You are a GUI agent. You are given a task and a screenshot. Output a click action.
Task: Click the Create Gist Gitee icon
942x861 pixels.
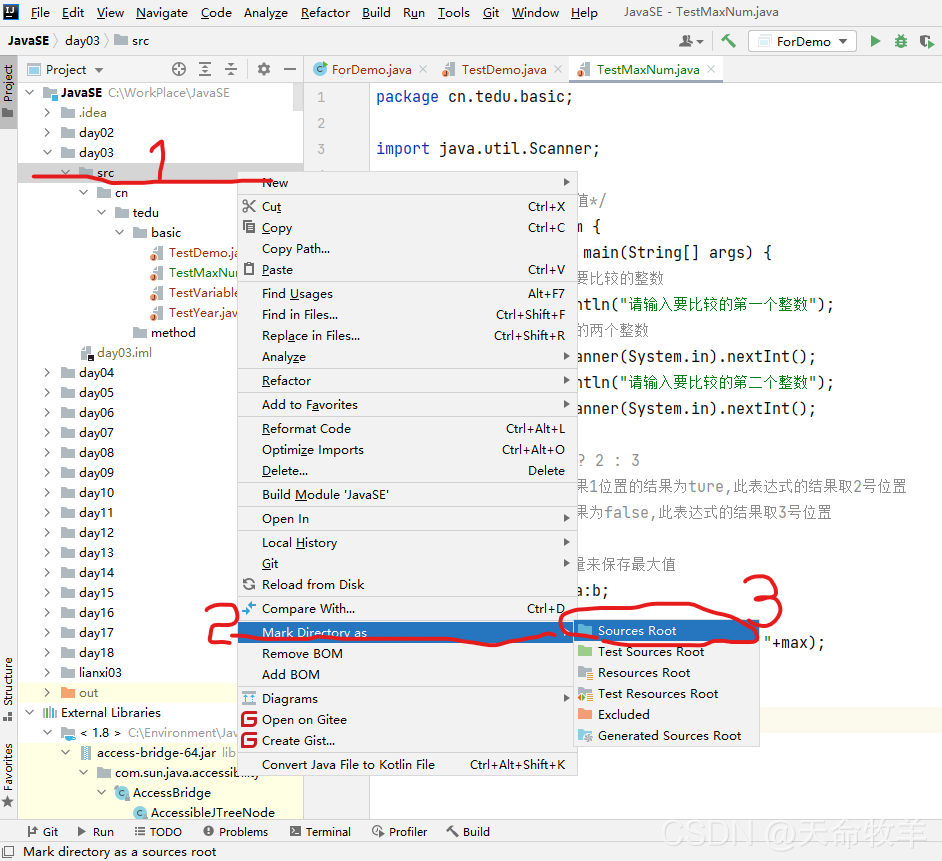pos(249,740)
